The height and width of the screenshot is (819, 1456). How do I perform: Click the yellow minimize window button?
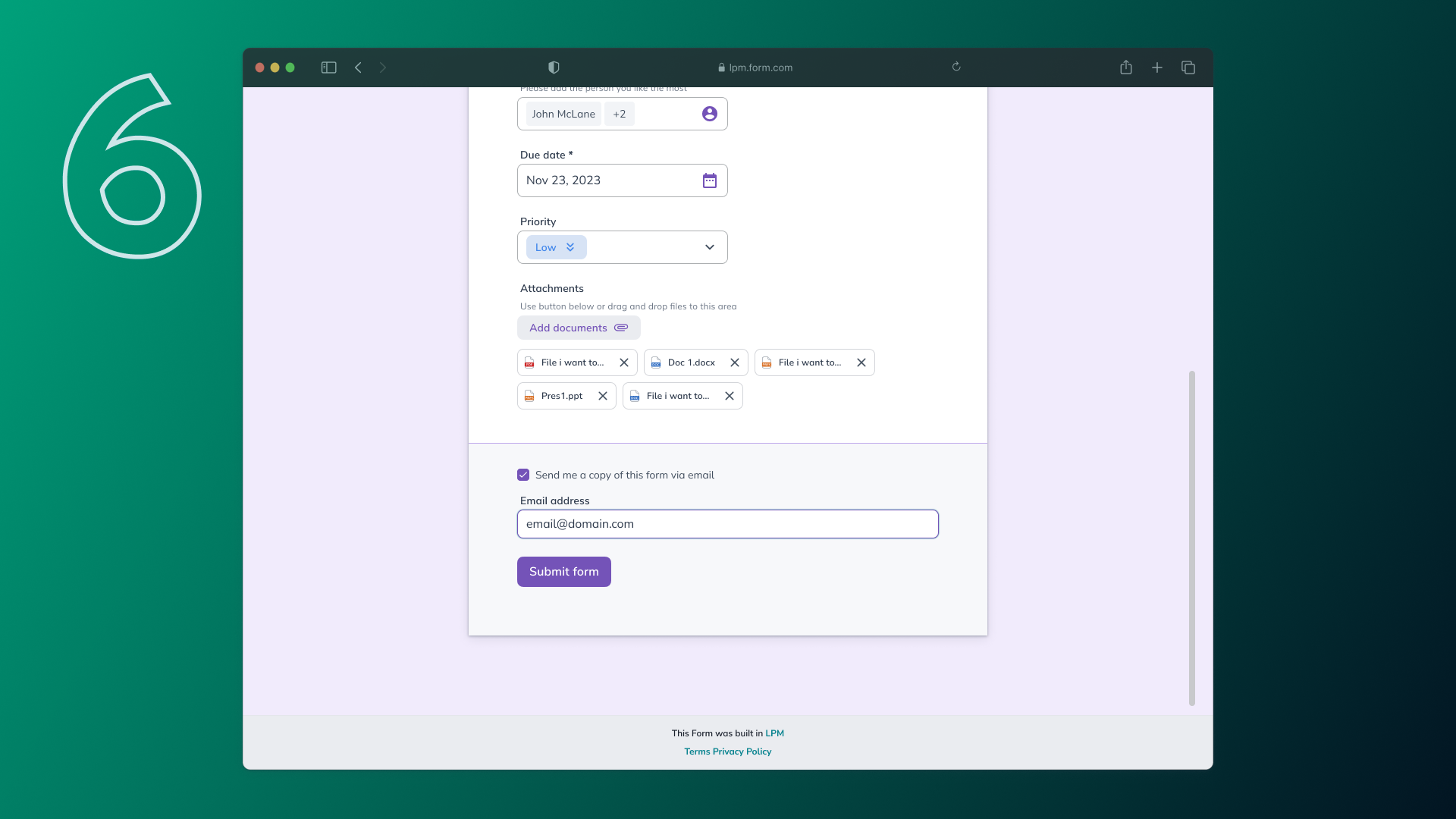click(275, 67)
